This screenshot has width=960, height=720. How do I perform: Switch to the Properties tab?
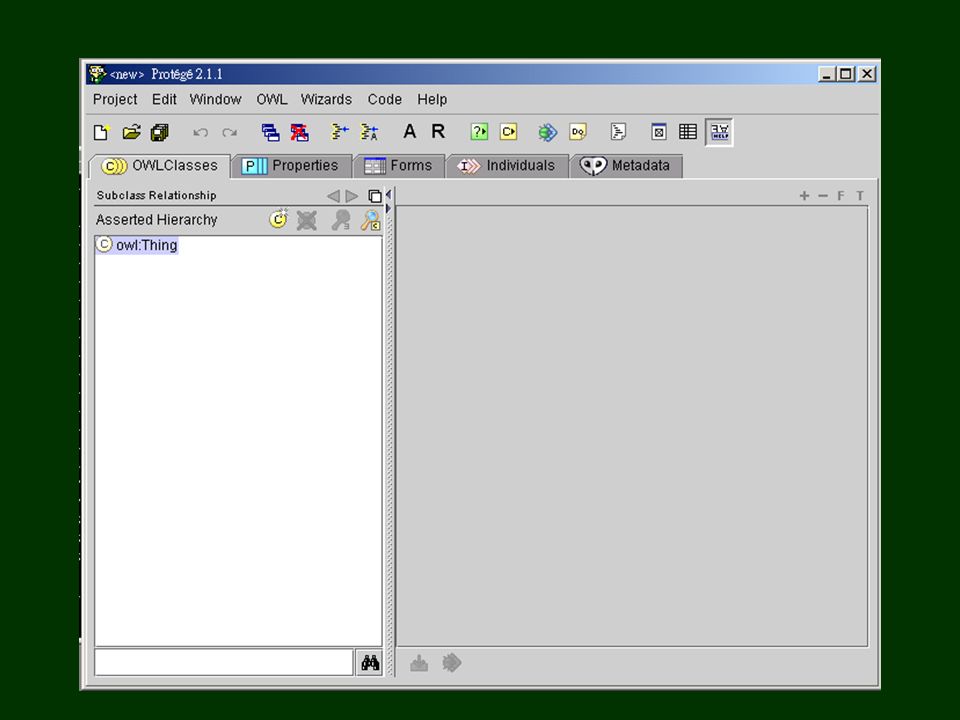point(292,166)
